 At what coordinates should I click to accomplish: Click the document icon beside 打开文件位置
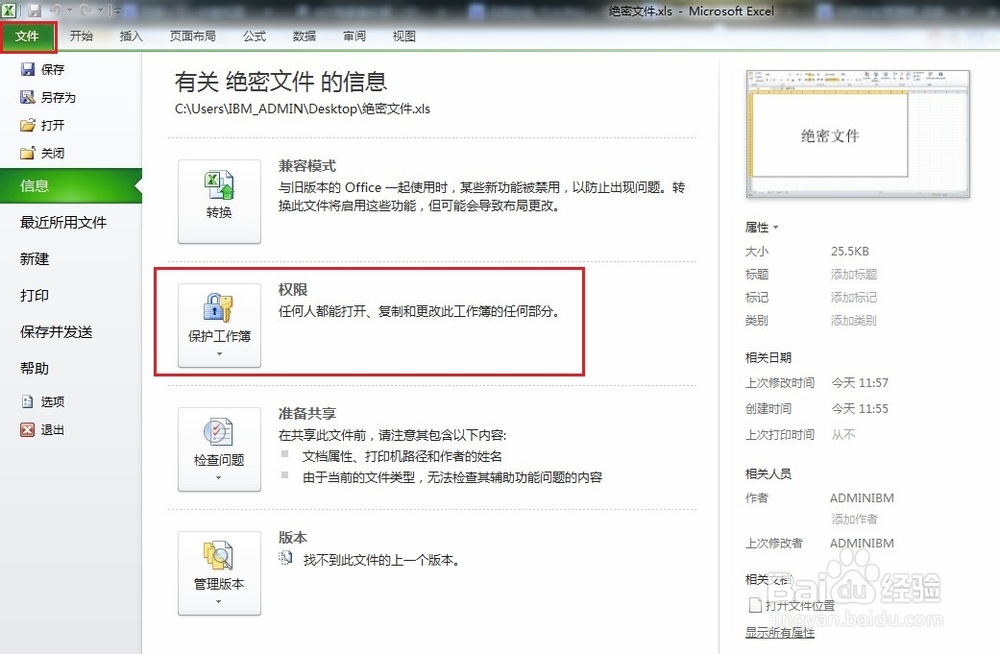tap(754, 604)
